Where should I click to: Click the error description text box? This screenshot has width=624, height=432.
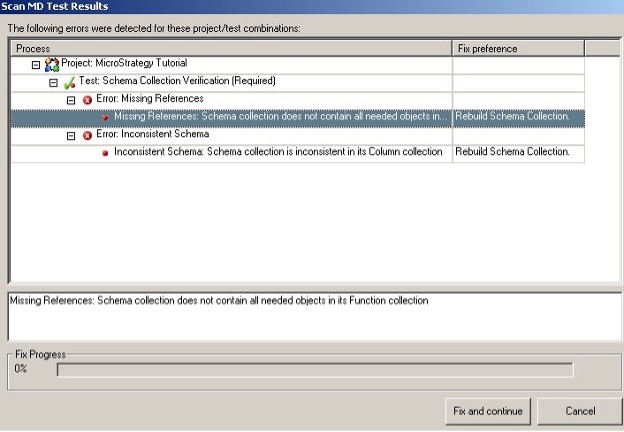312,315
